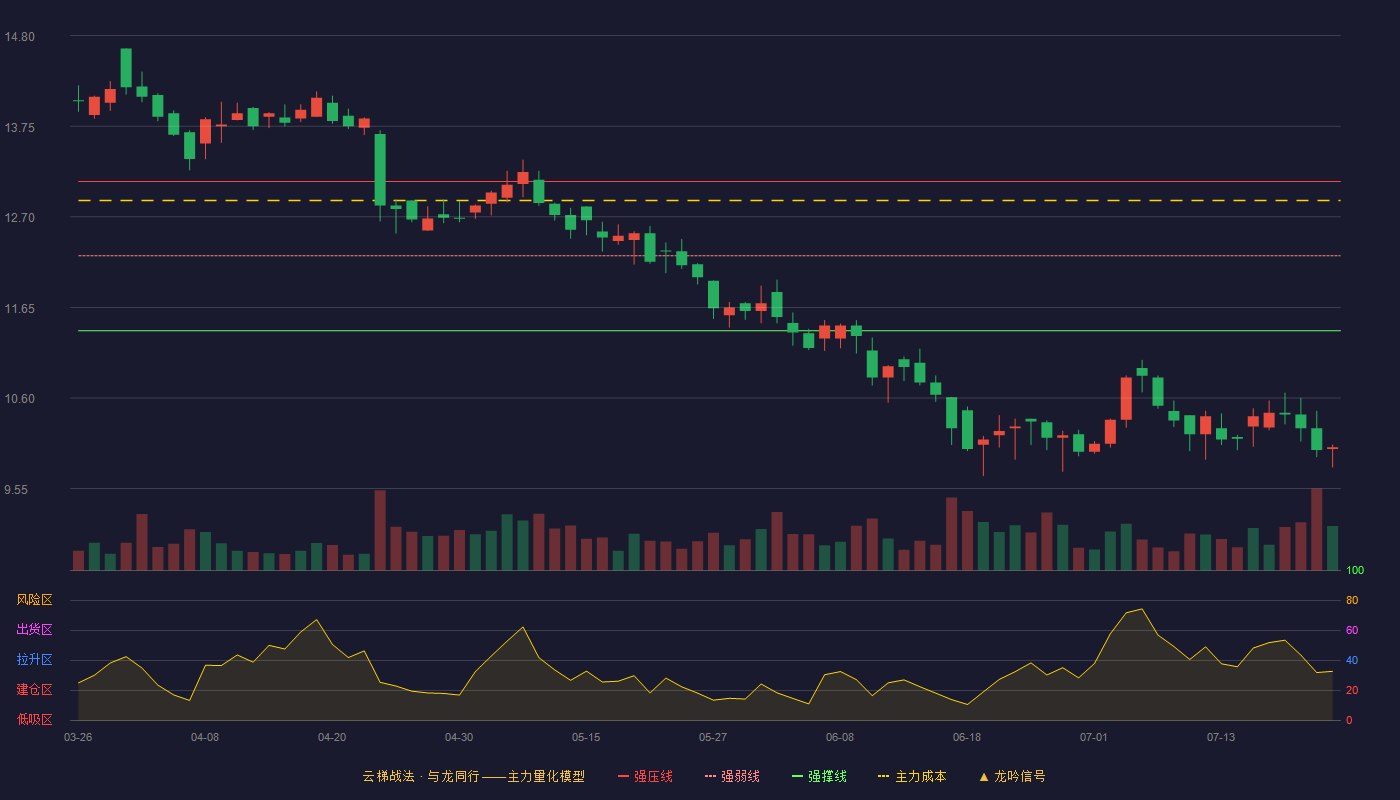Image resolution: width=1400 pixels, height=800 pixels.
Task: Toggle the 强弱线 pink dotted legend marker
Action: pos(710,776)
